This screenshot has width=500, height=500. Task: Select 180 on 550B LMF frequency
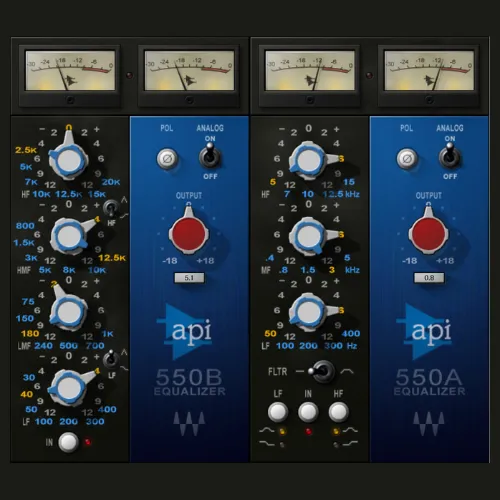(30, 333)
